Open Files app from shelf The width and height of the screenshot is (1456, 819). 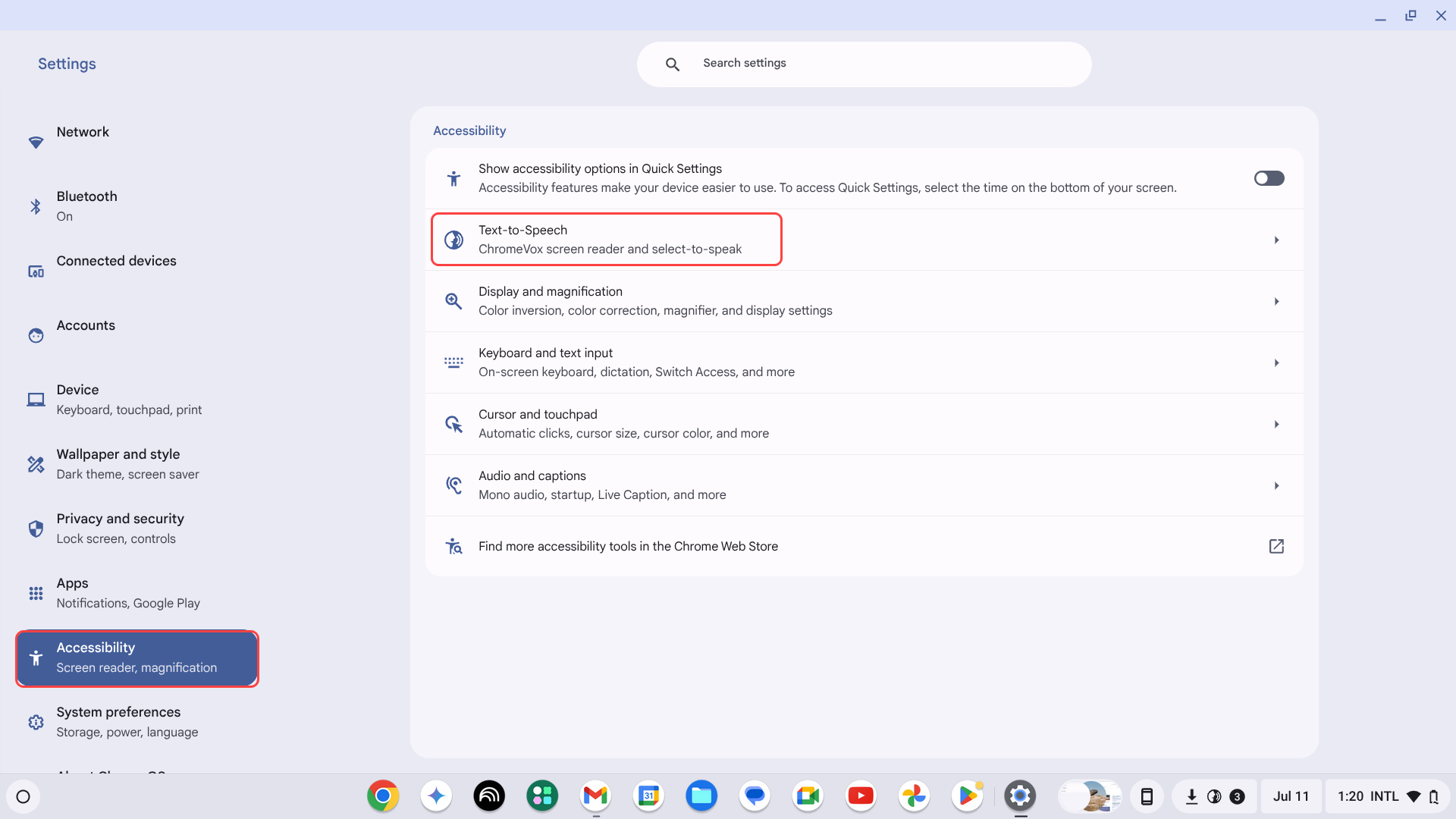pyautogui.click(x=701, y=795)
